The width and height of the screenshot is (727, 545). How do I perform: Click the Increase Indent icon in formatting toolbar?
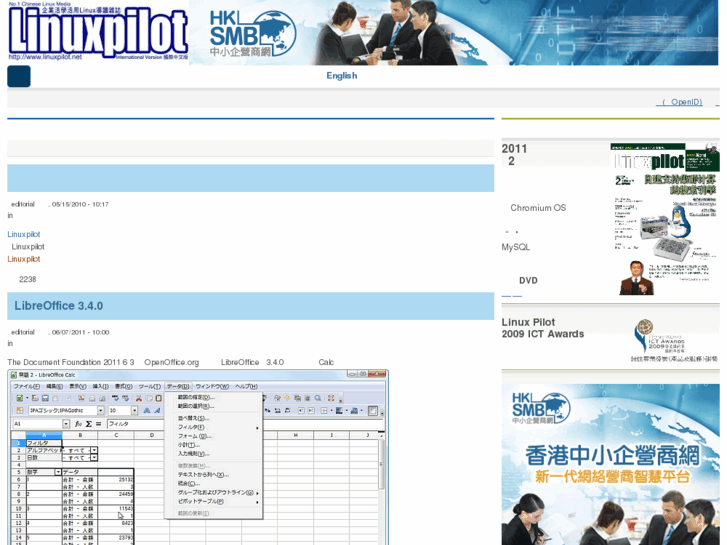311,410
